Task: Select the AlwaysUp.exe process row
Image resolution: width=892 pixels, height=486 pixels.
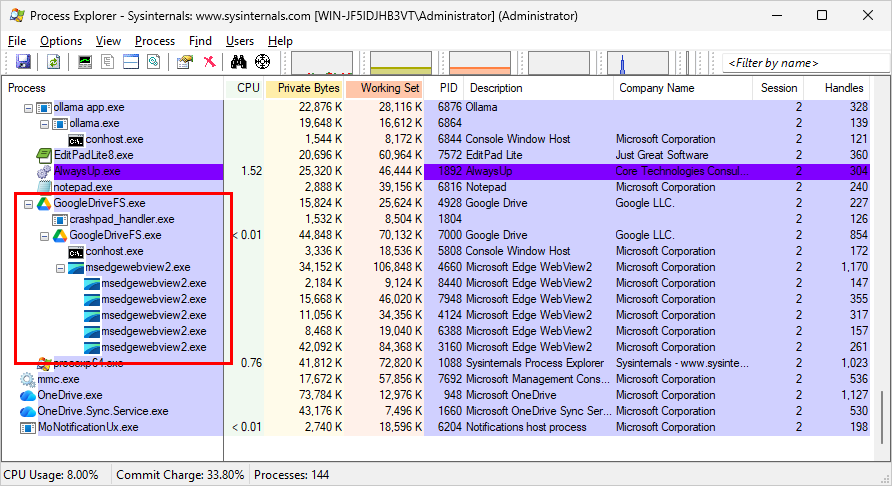Action: 83,171
